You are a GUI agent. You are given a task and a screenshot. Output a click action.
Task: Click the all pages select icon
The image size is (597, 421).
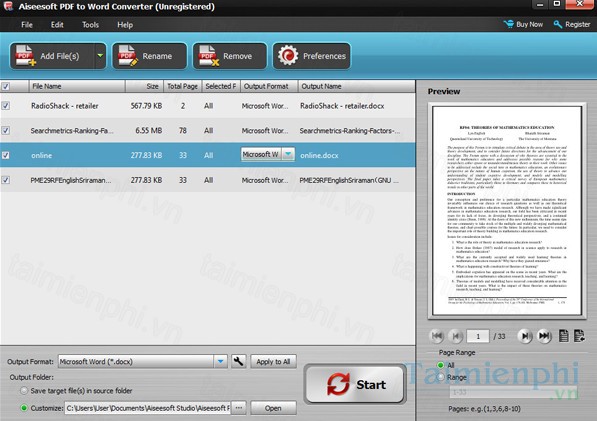pyautogui.click(x=579, y=336)
